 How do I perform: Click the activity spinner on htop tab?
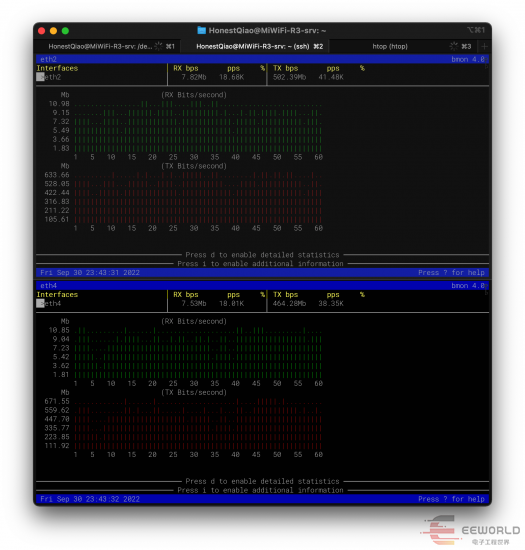(454, 46)
